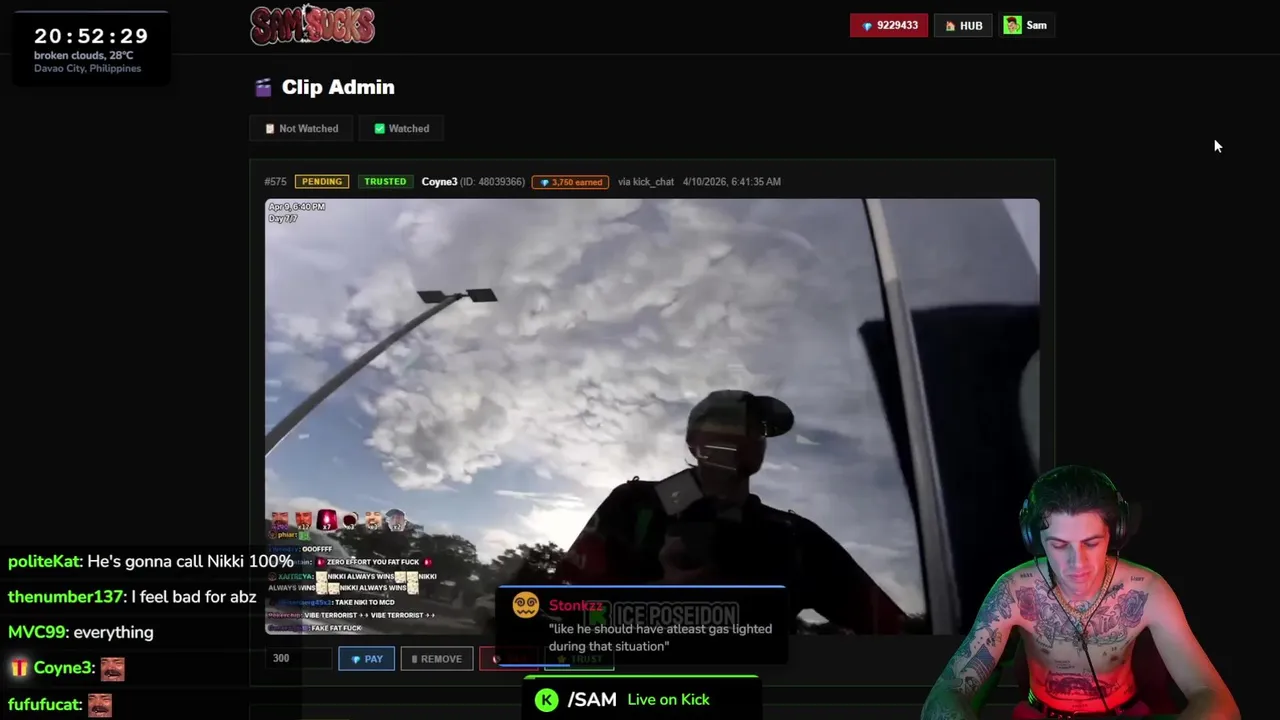Click the clip number #575
Screen dimensions: 1280x720
point(275,182)
